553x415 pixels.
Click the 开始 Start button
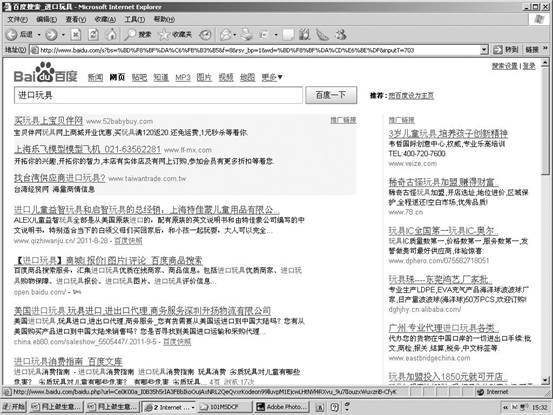click(14, 407)
